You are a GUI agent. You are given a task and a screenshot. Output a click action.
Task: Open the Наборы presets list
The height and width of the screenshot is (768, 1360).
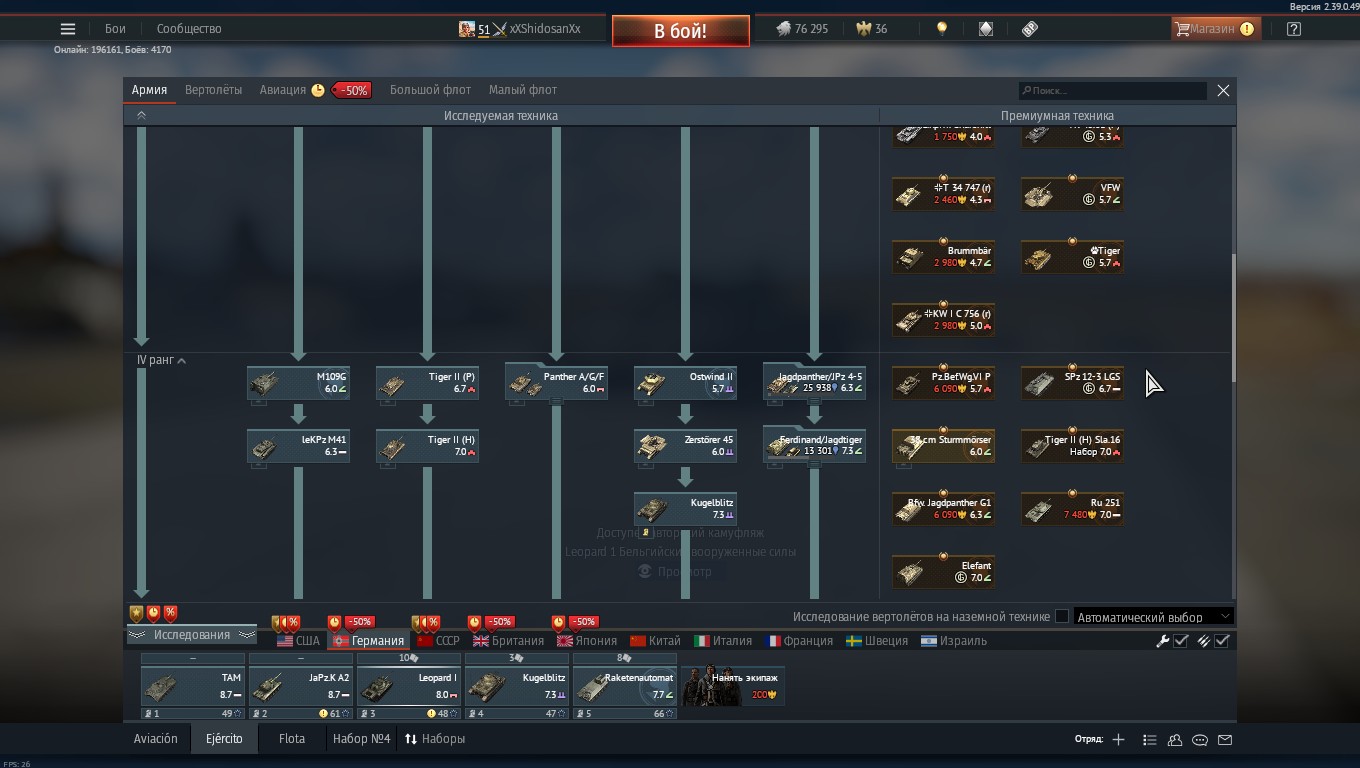click(x=434, y=739)
